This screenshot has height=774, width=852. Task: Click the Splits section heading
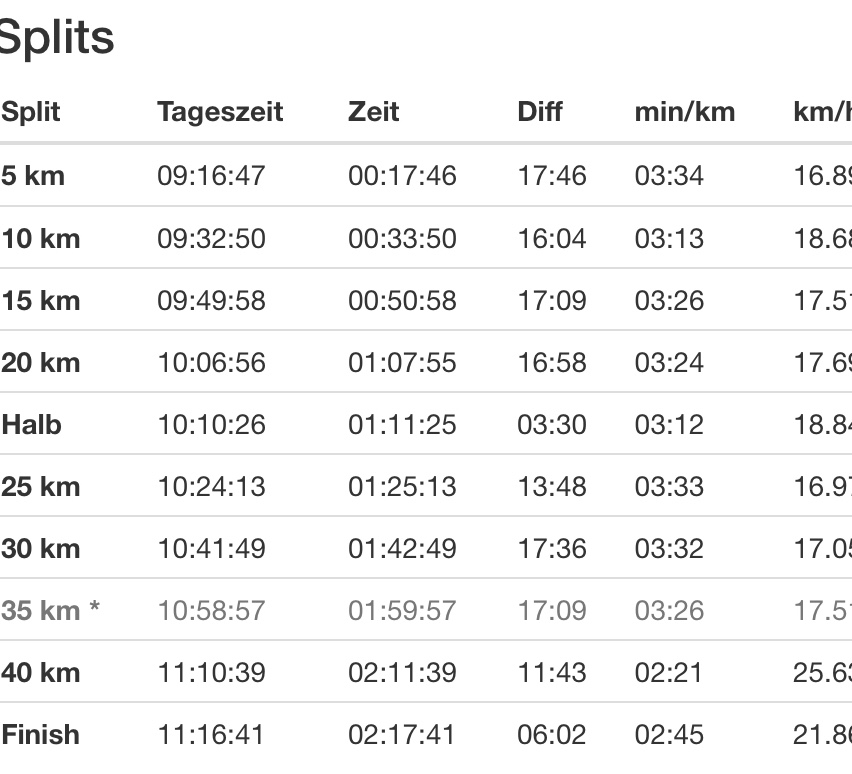coord(56,38)
